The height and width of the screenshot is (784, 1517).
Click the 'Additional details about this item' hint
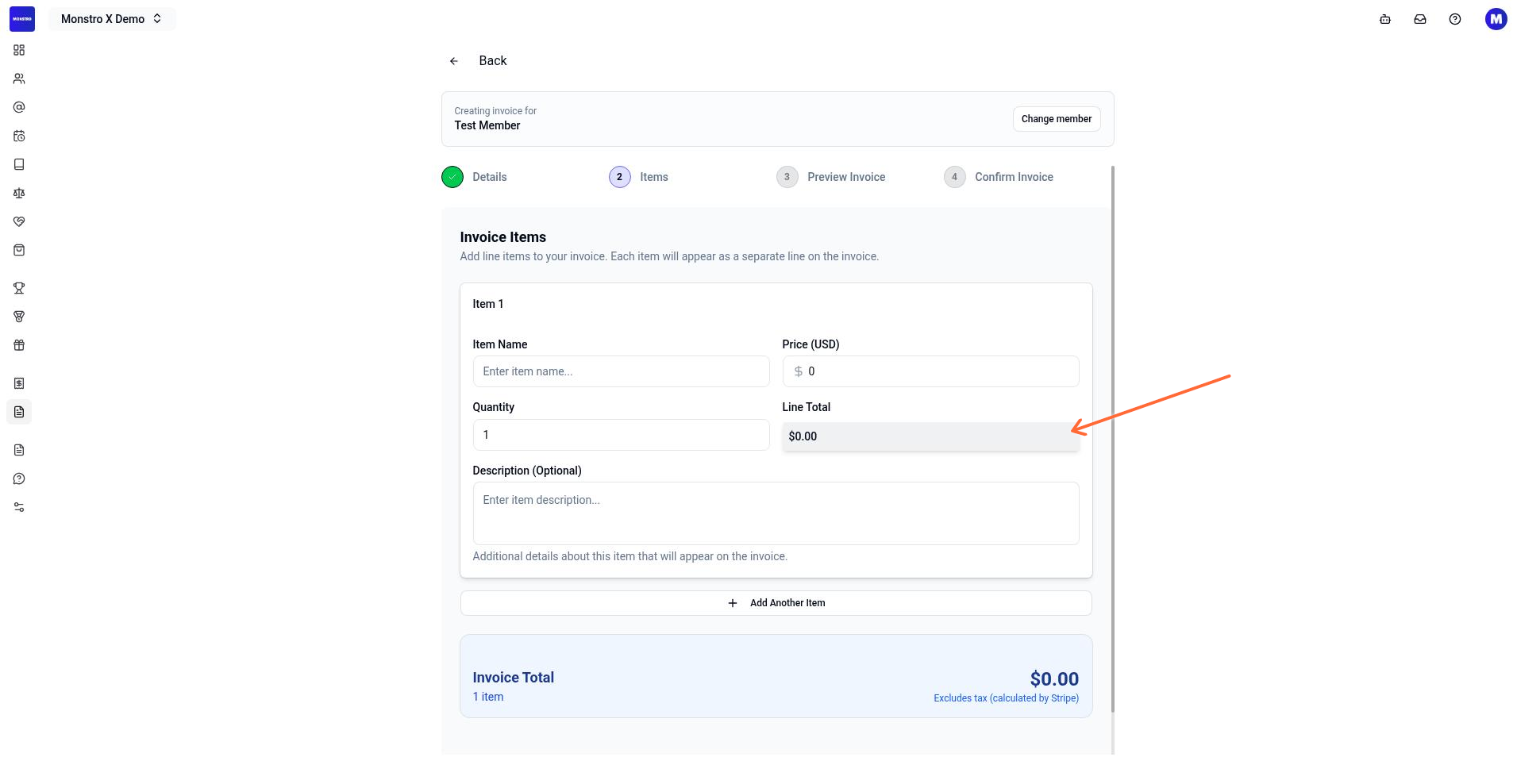pos(630,556)
